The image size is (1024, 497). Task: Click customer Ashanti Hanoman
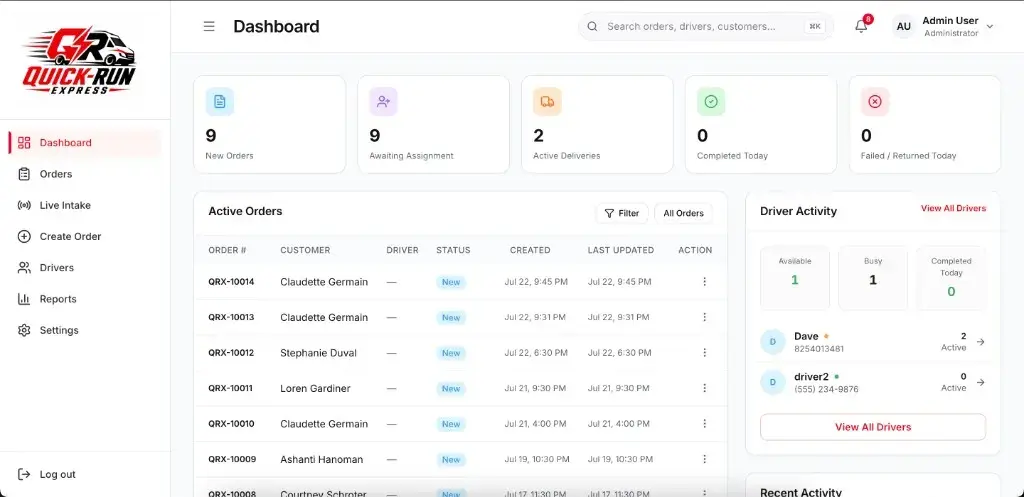click(321, 459)
